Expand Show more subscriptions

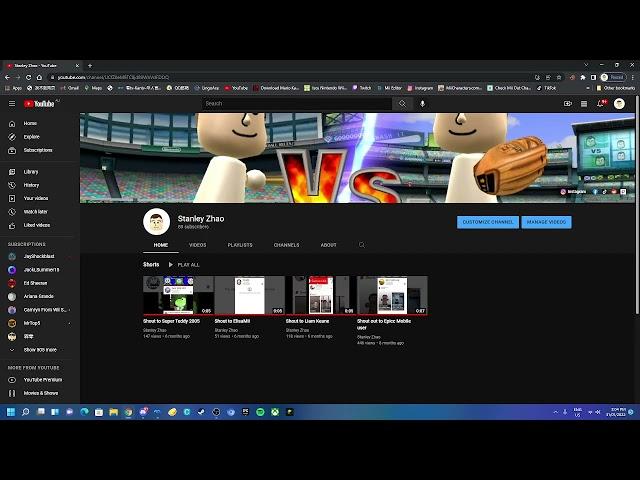coord(40,350)
